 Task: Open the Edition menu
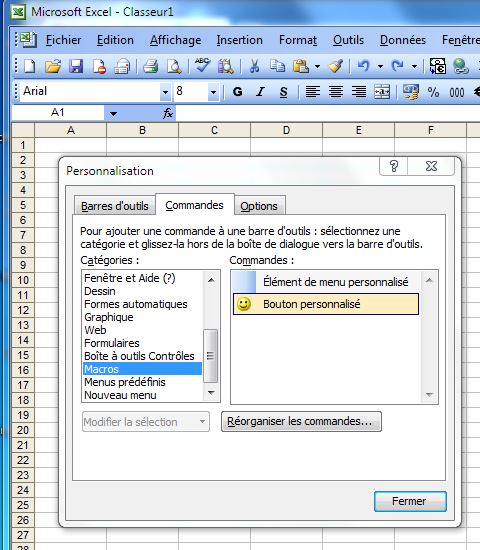pos(115,40)
